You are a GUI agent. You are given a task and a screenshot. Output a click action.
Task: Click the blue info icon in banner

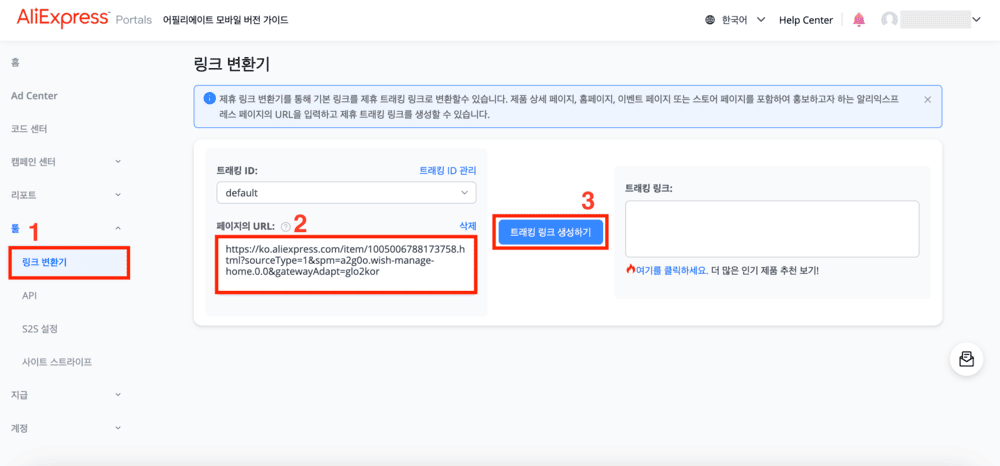(x=209, y=99)
